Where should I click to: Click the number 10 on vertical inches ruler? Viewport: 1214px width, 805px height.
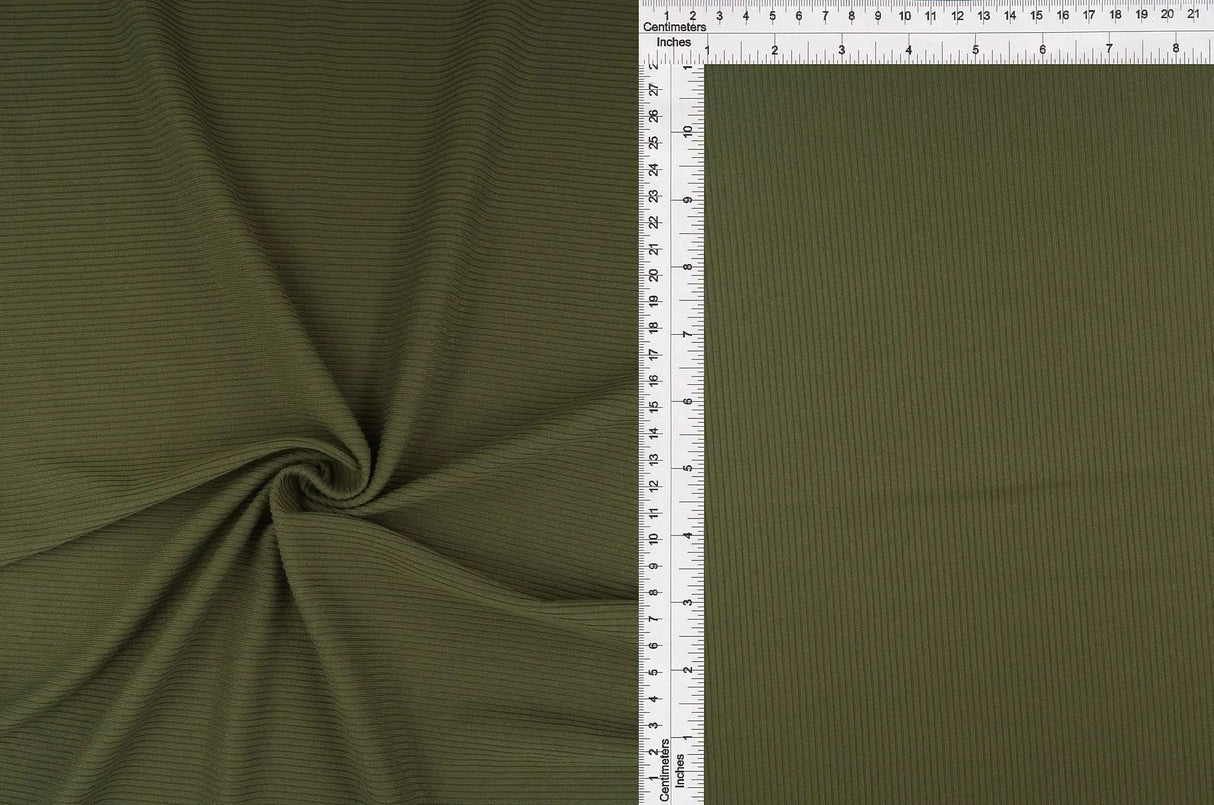pyautogui.click(x=686, y=130)
